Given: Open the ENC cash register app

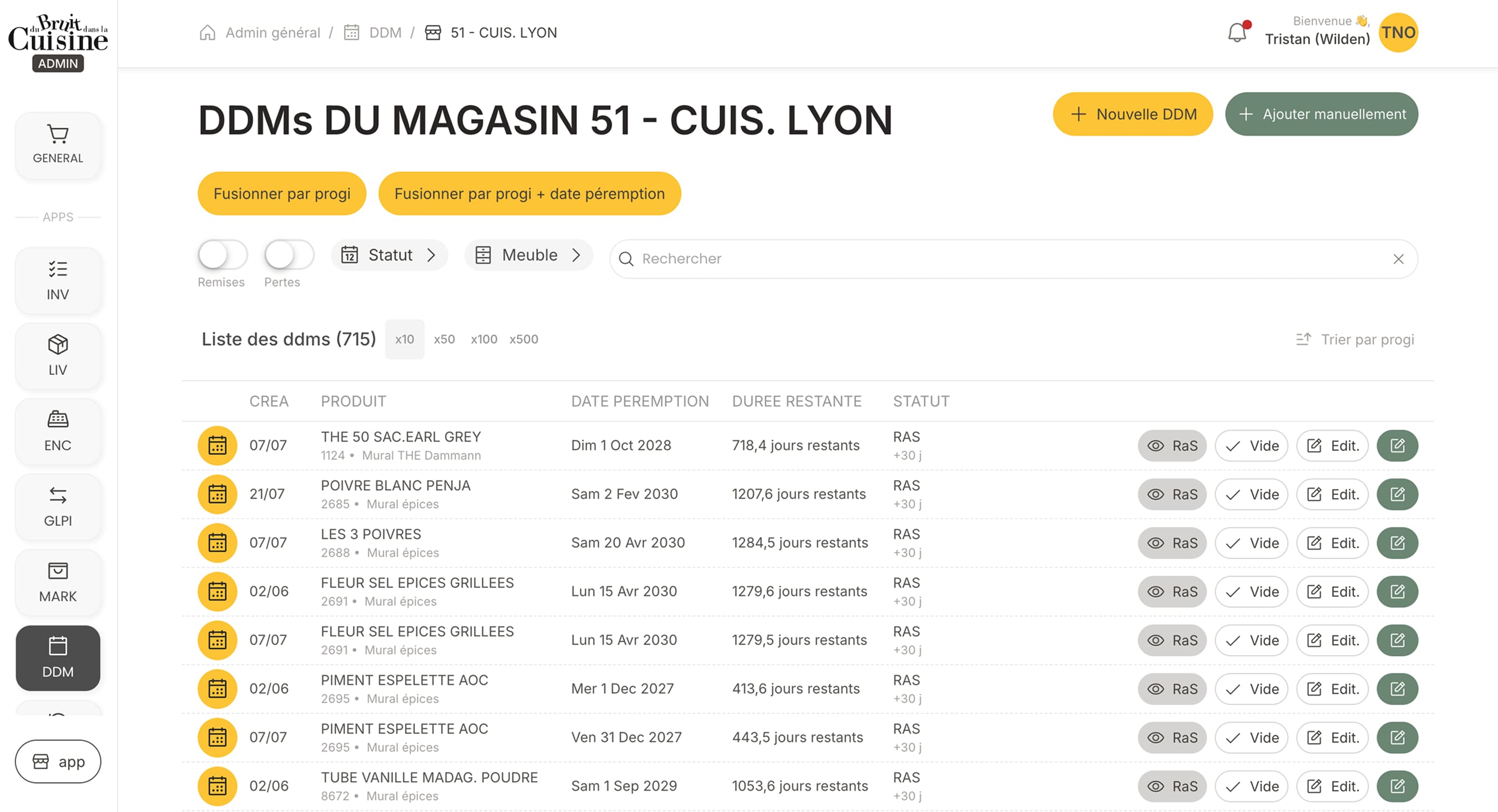Looking at the screenshot, I should click(x=58, y=432).
